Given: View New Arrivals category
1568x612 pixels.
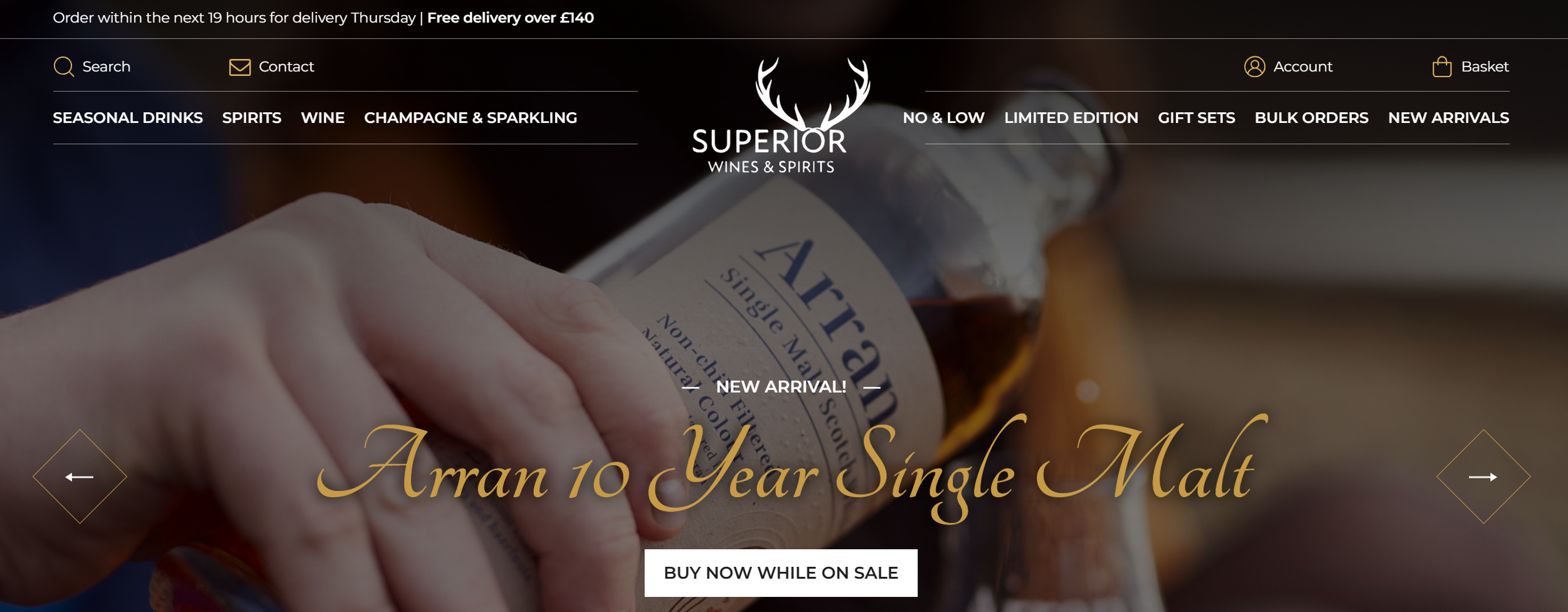Looking at the screenshot, I should (x=1449, y=118).
